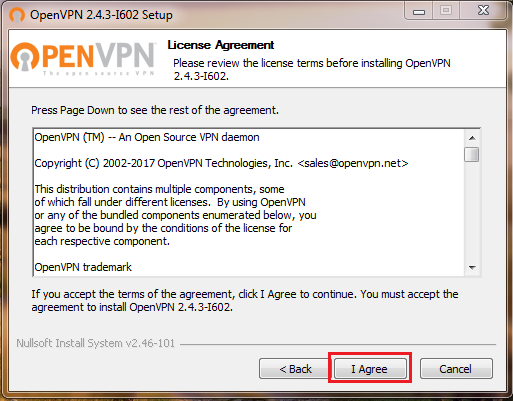Screen dimensions: 513x401
Task: Click the Copyright 2002-2017 line
Action: click(221, 163)
